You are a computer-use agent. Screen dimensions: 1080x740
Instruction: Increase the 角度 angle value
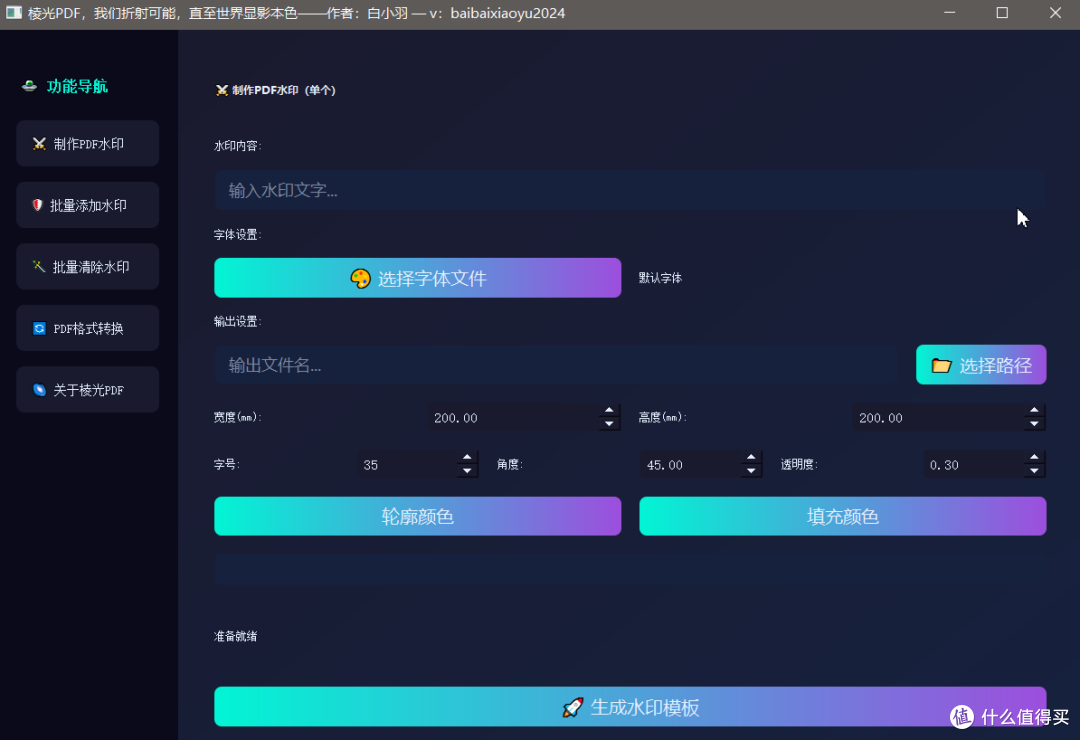[751, 458]
